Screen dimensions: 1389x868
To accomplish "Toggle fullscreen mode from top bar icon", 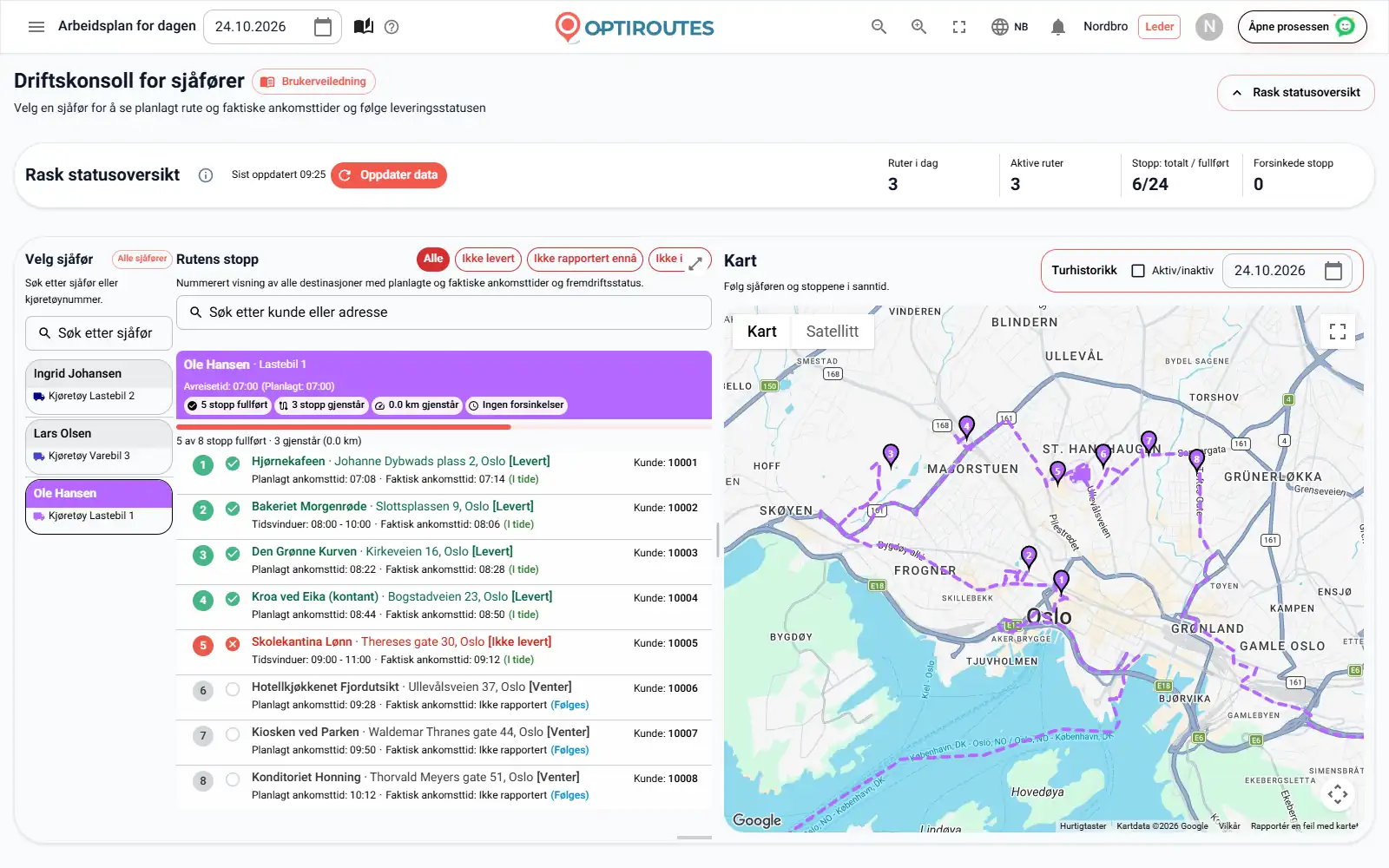I will 959,27.
